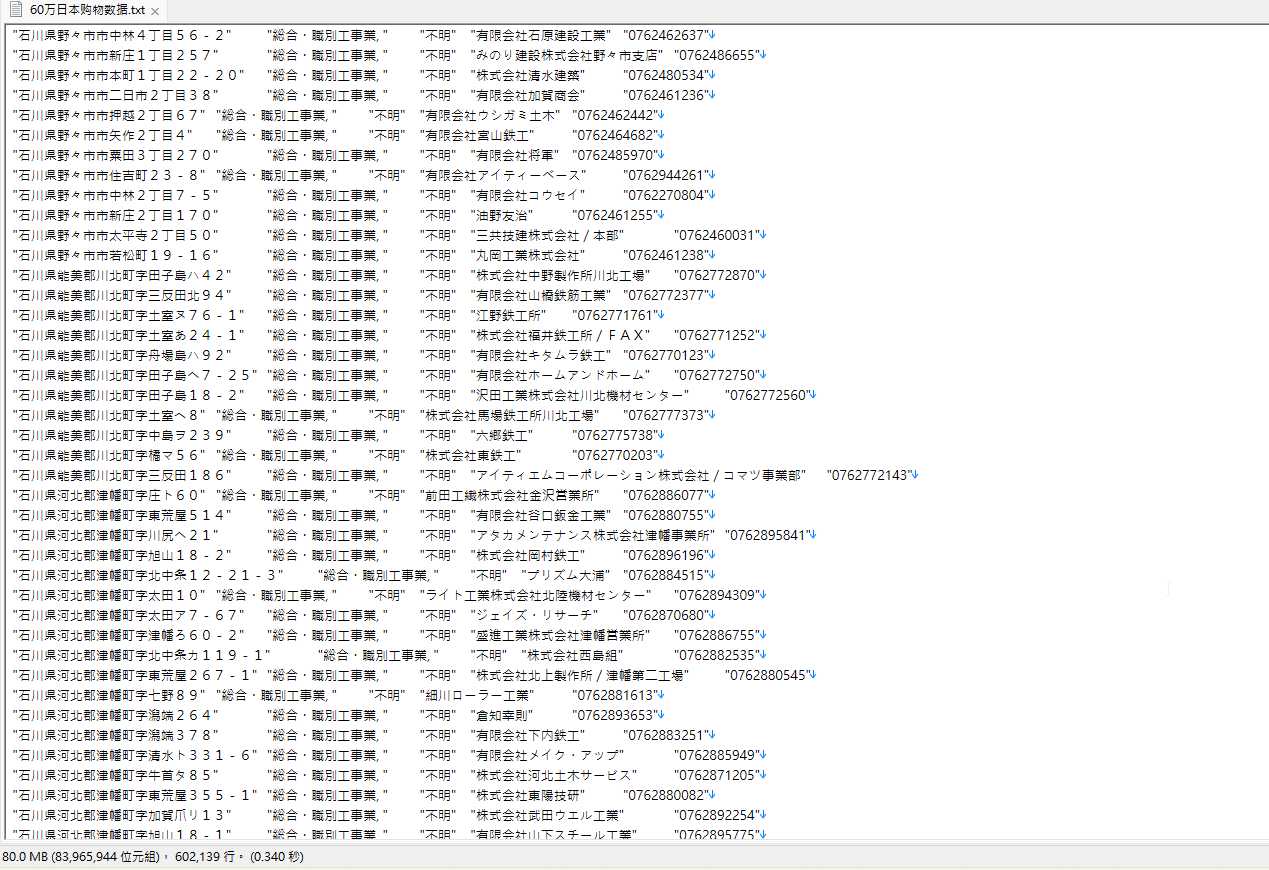Click the name ジェイズ・リサーチ
The width and height of the screenshot is (1269, 870).
click(535, 615)
